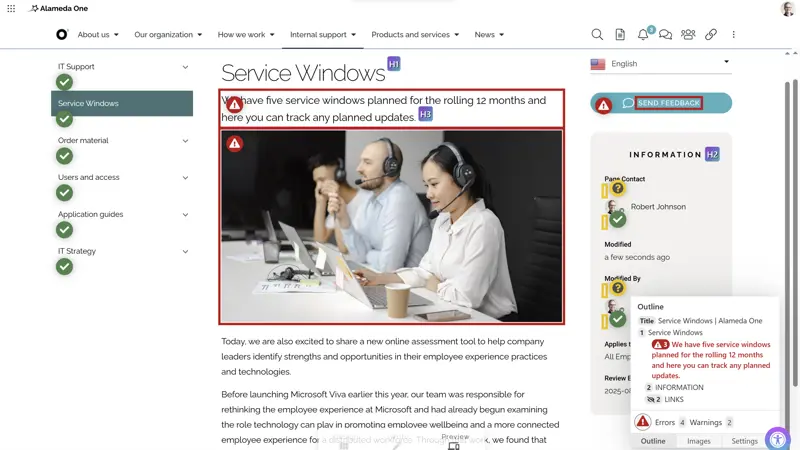This screenshot has height=450, width=800.
Task: Click the Service Windows page heading
Action: coord(303,73)
